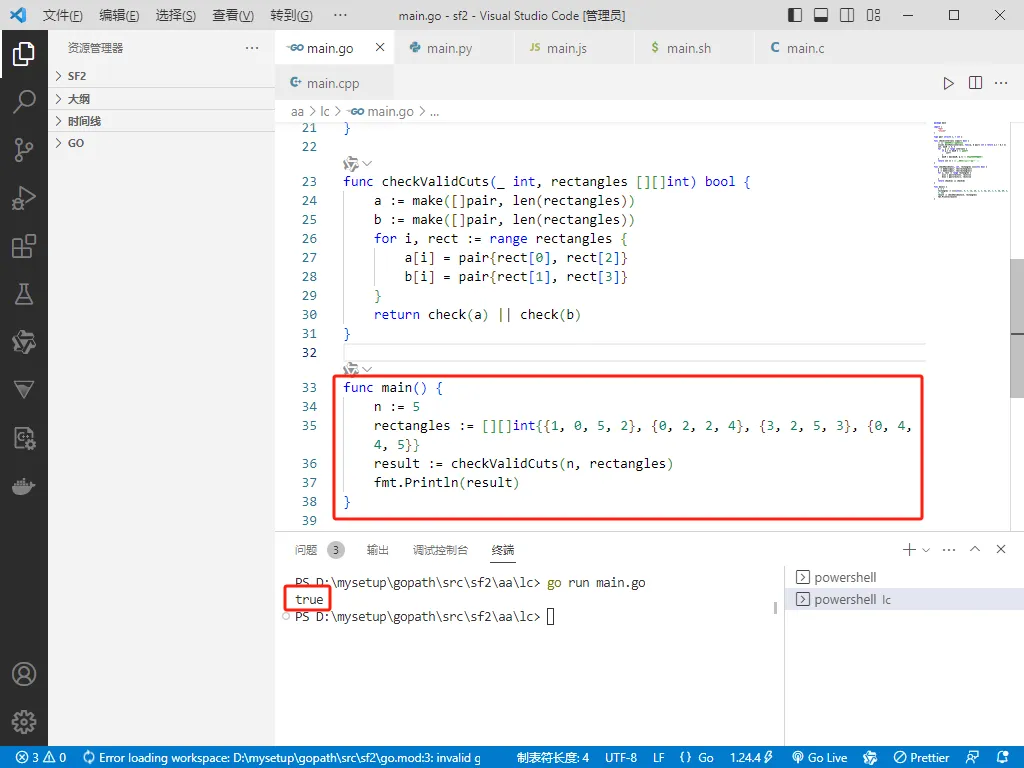Open the Manage gear menu
Image resolution: width=1024 pixels, height=768 pixels.
click(x=24, y=722)
